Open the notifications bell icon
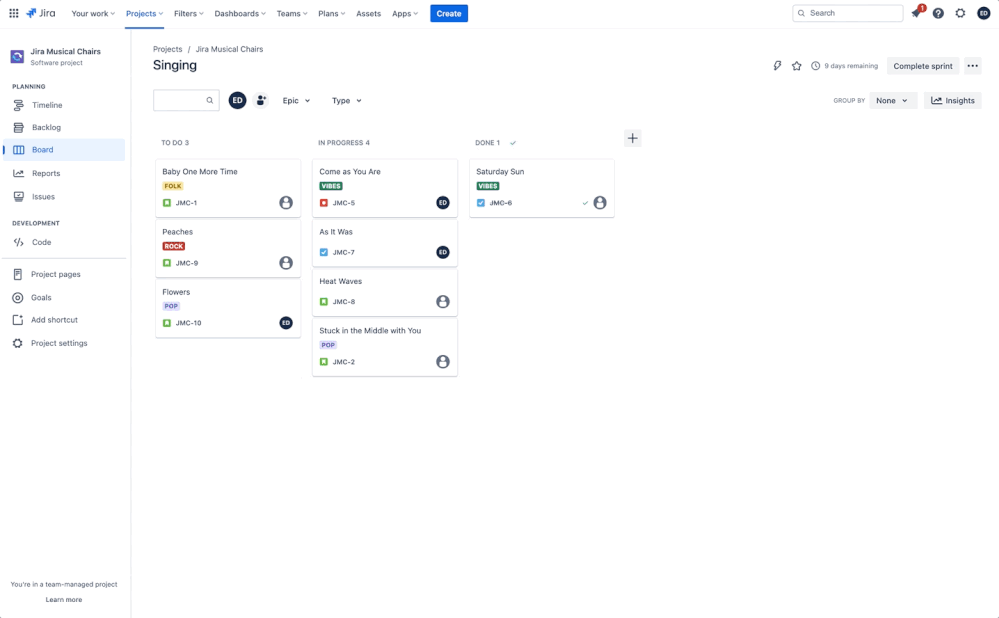The image size is (999, 618). click(x=916, y=13)
